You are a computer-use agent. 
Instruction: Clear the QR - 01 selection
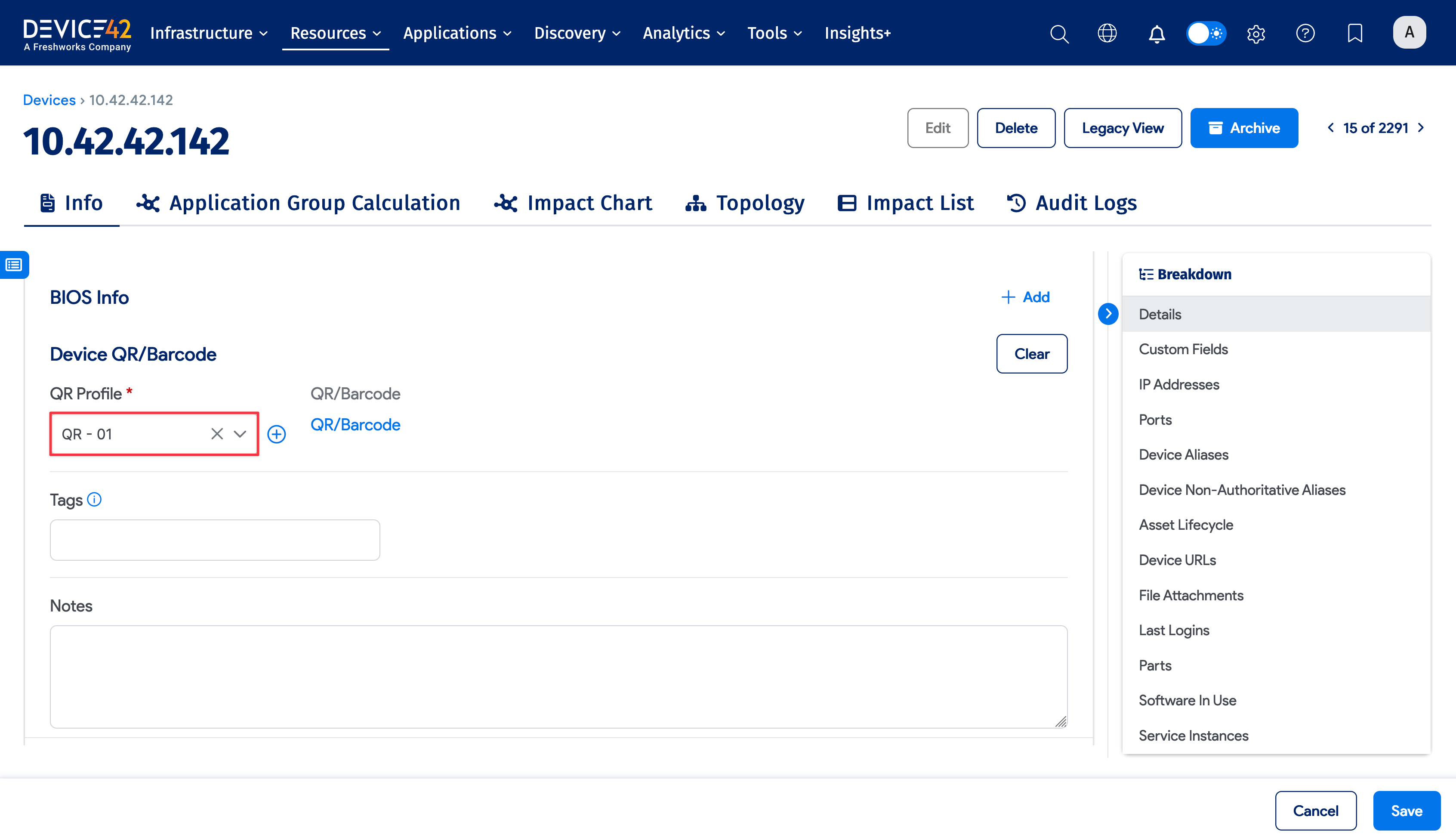[x=216, y=434]
